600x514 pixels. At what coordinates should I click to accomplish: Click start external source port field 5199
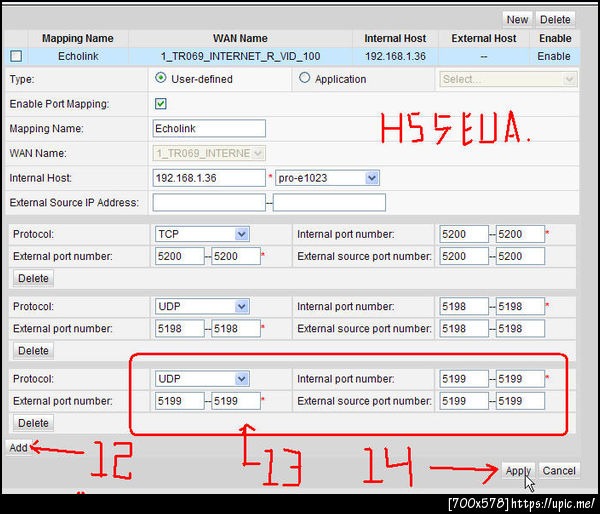click(464, 401)
